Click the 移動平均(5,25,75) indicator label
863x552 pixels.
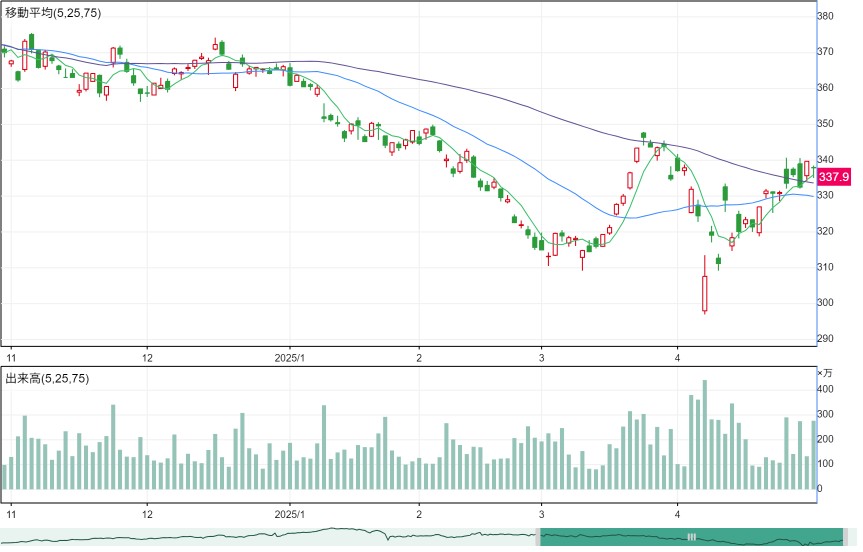pyautogui.click(x=53, y=13)
